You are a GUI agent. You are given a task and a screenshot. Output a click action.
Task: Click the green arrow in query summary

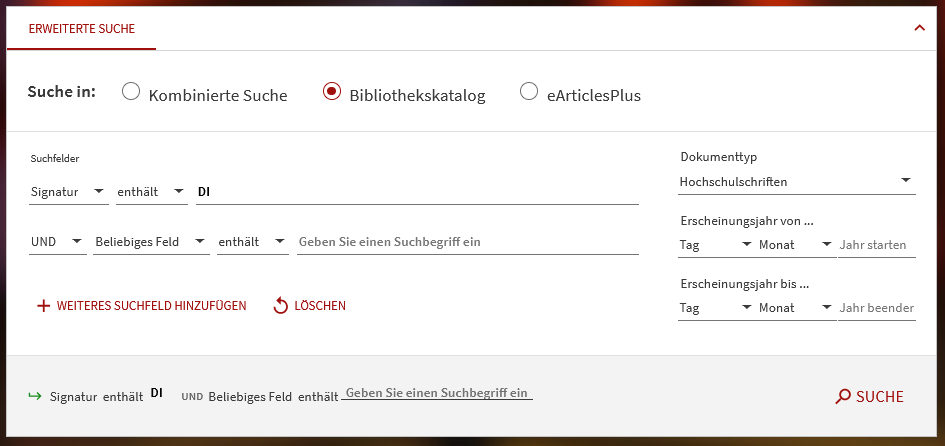[x=36, y=396]
